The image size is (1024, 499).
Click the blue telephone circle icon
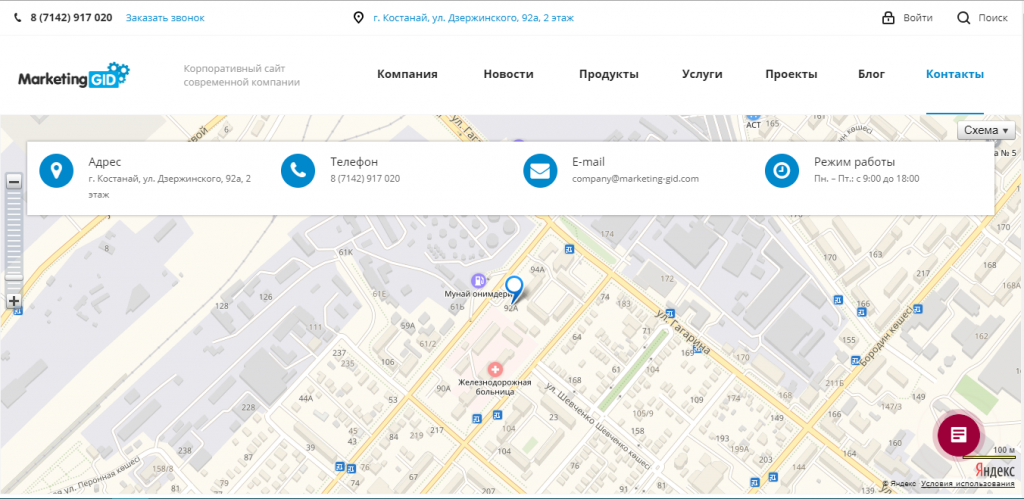click(x=298, y=170)
